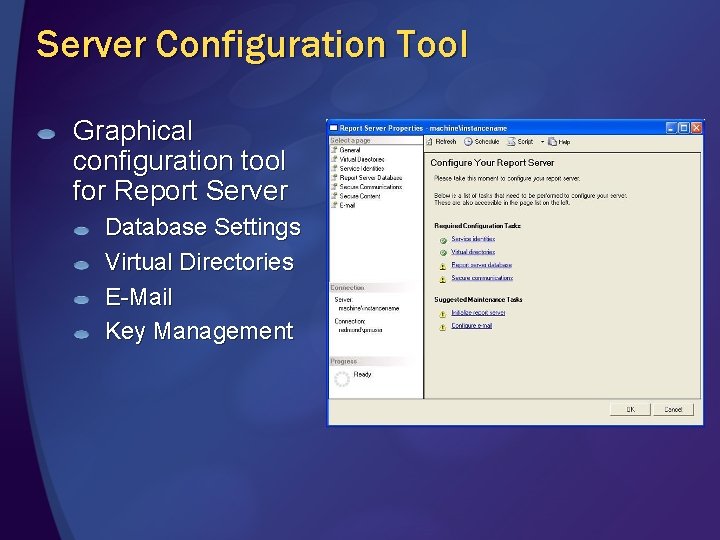Click warning icon beside Secure communications link

click(443, 279)
